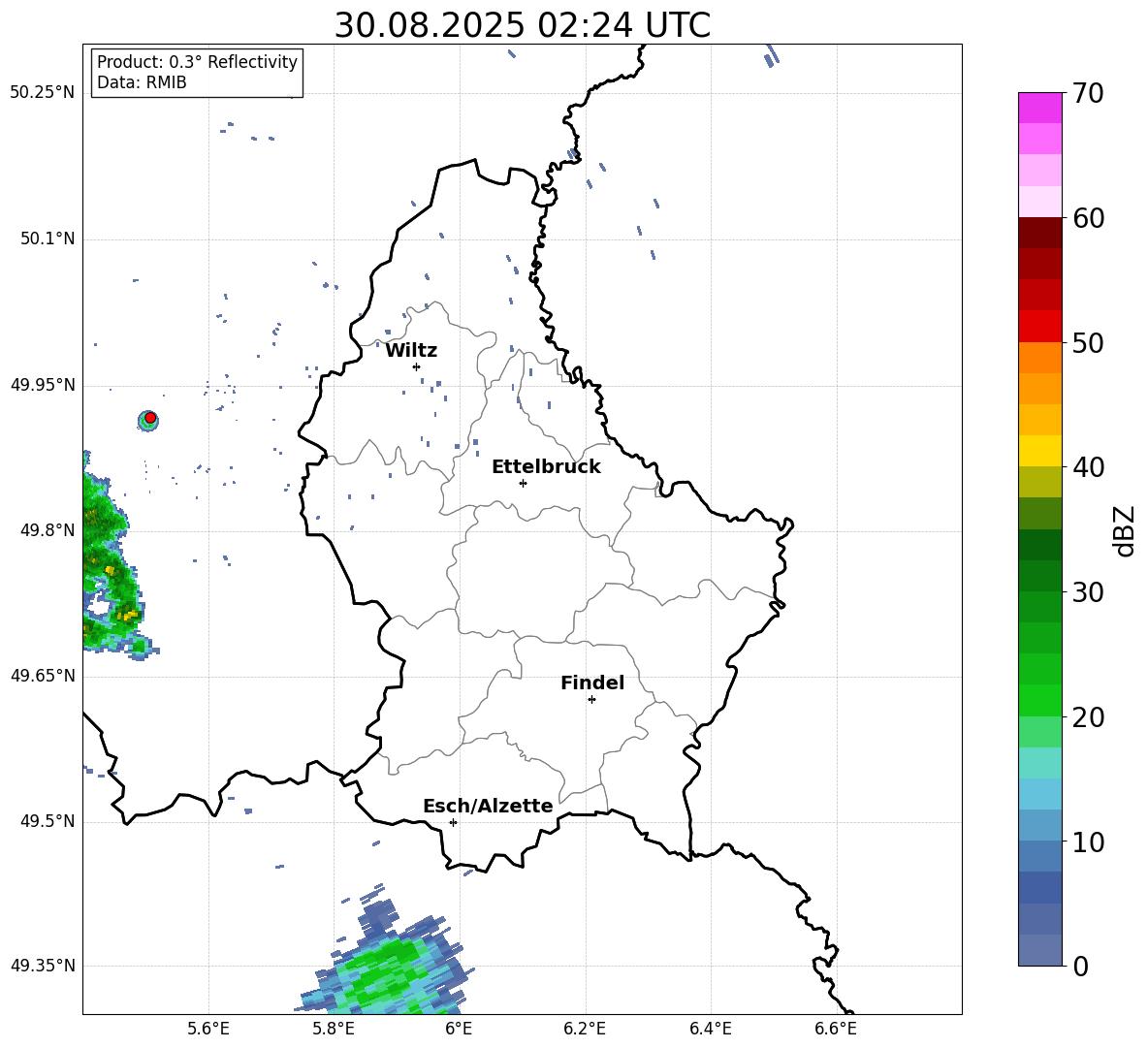
Task: Click the 49.65°N latitude label
Action: click(43, 675)
